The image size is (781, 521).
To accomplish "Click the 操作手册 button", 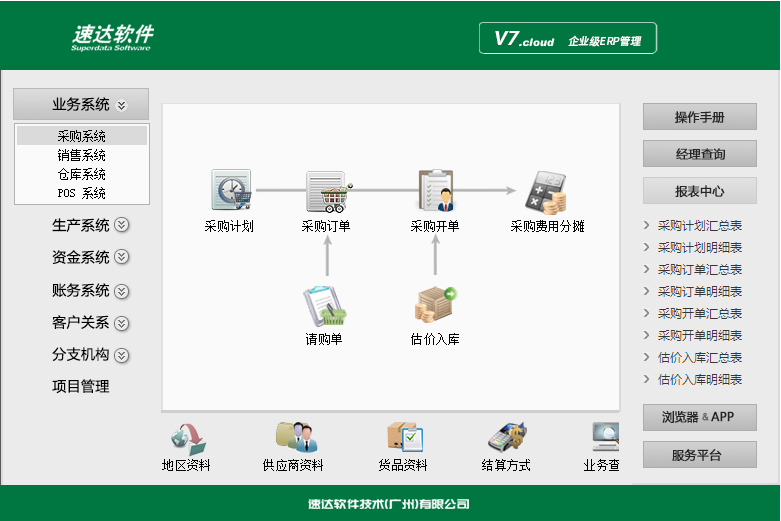I will click(x=700, y=117).
